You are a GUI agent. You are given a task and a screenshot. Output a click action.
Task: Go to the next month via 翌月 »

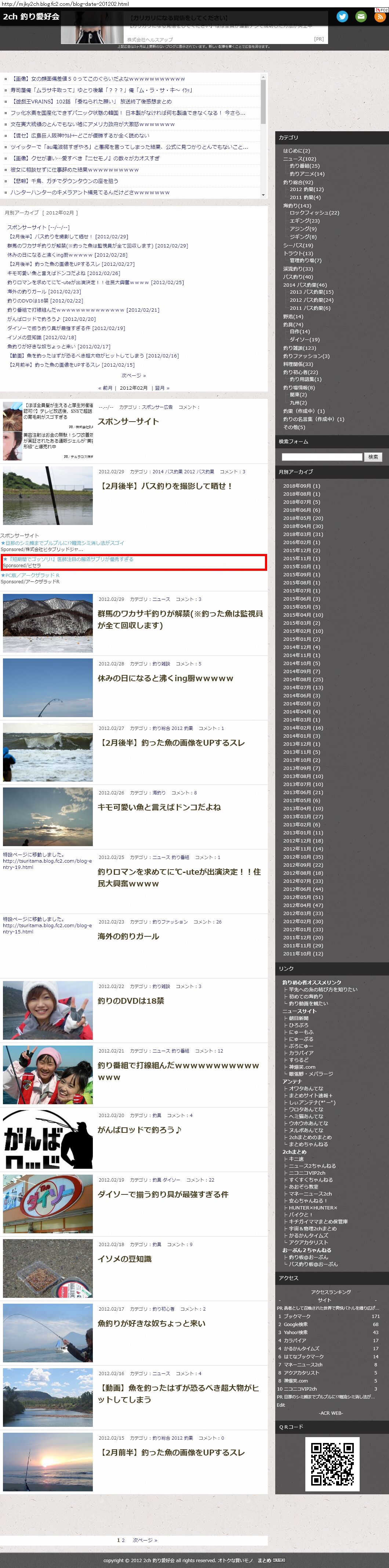click(160, 388)
